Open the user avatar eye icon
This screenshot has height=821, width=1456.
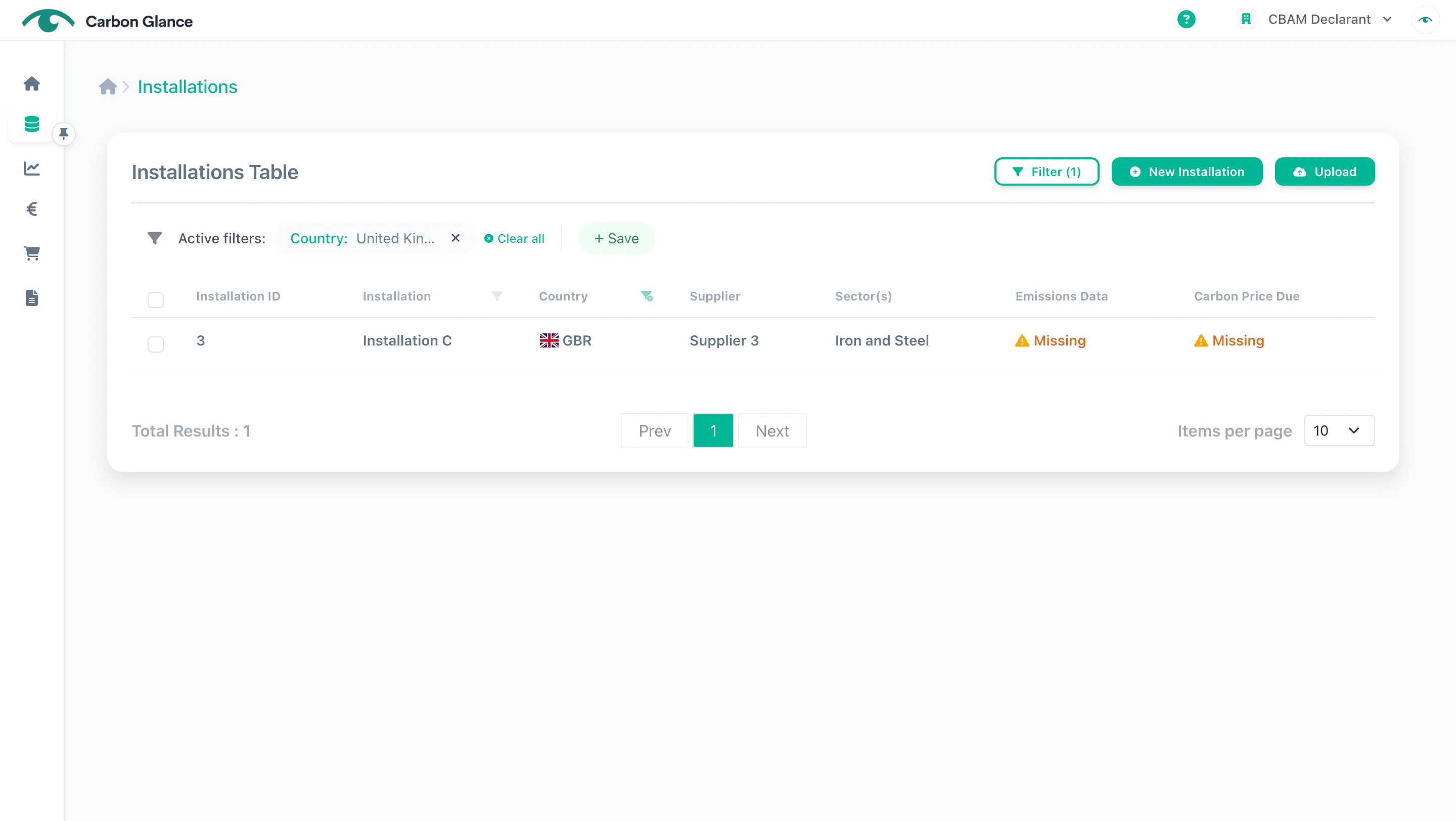tap(1425, 19)
